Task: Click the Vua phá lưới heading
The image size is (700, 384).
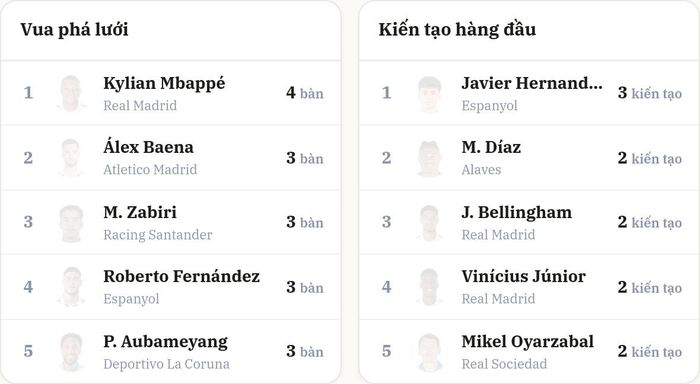Action: click(x=74, y=29)
